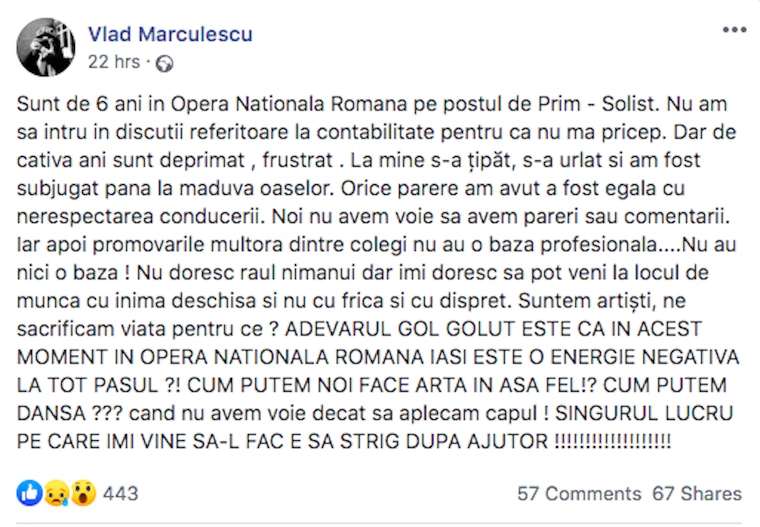This screenshot has height=527, width=760.
Task: View the 443 reactions list
Action: coord(120,493)
